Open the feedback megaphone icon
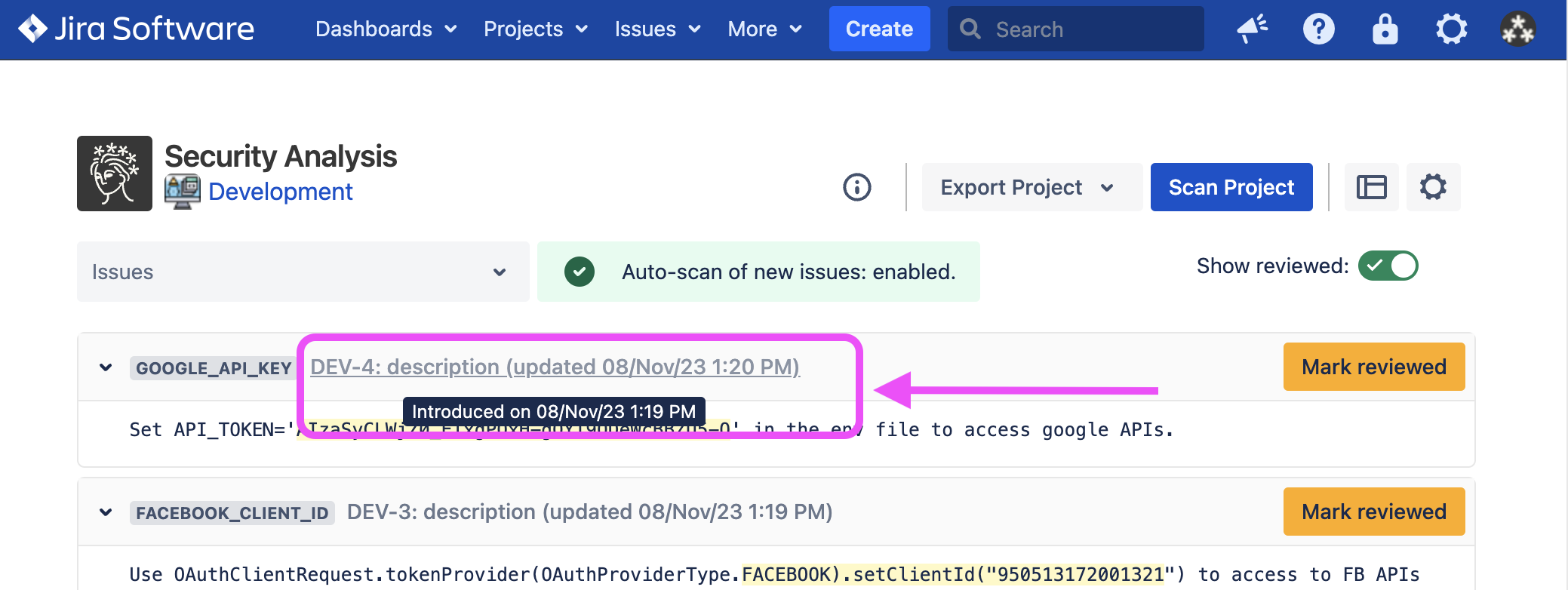This screenshot has height=590, width=1568. pos(1252,29)
